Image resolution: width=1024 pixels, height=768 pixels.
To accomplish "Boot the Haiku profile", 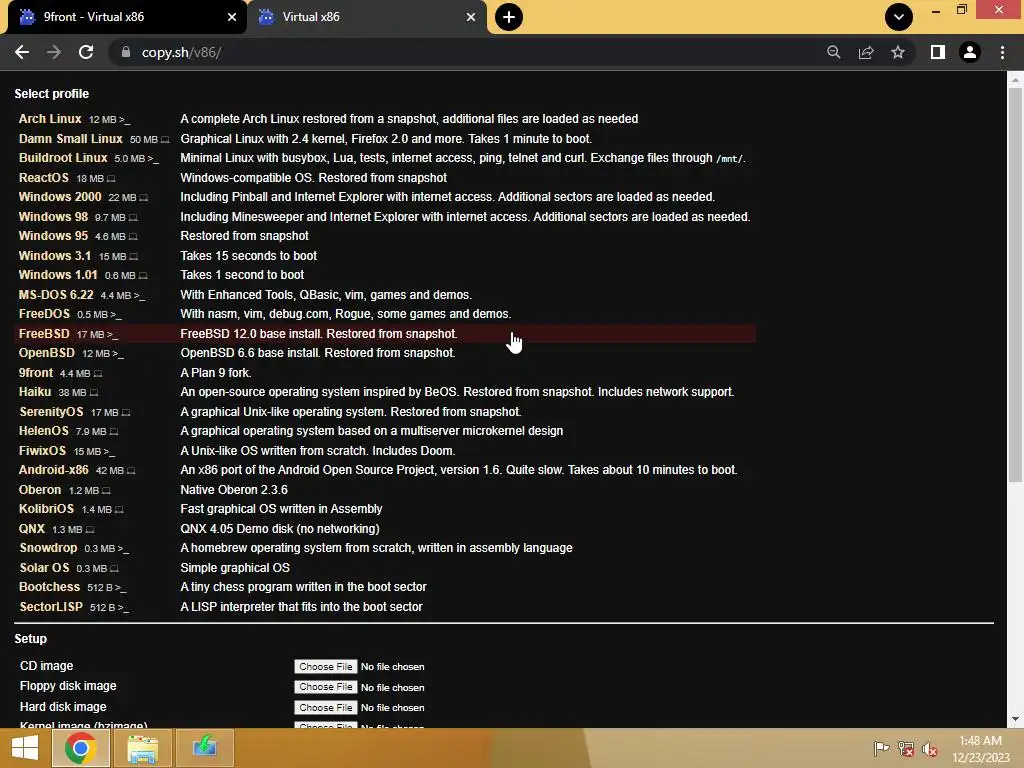I will click(x=35, y=392).
